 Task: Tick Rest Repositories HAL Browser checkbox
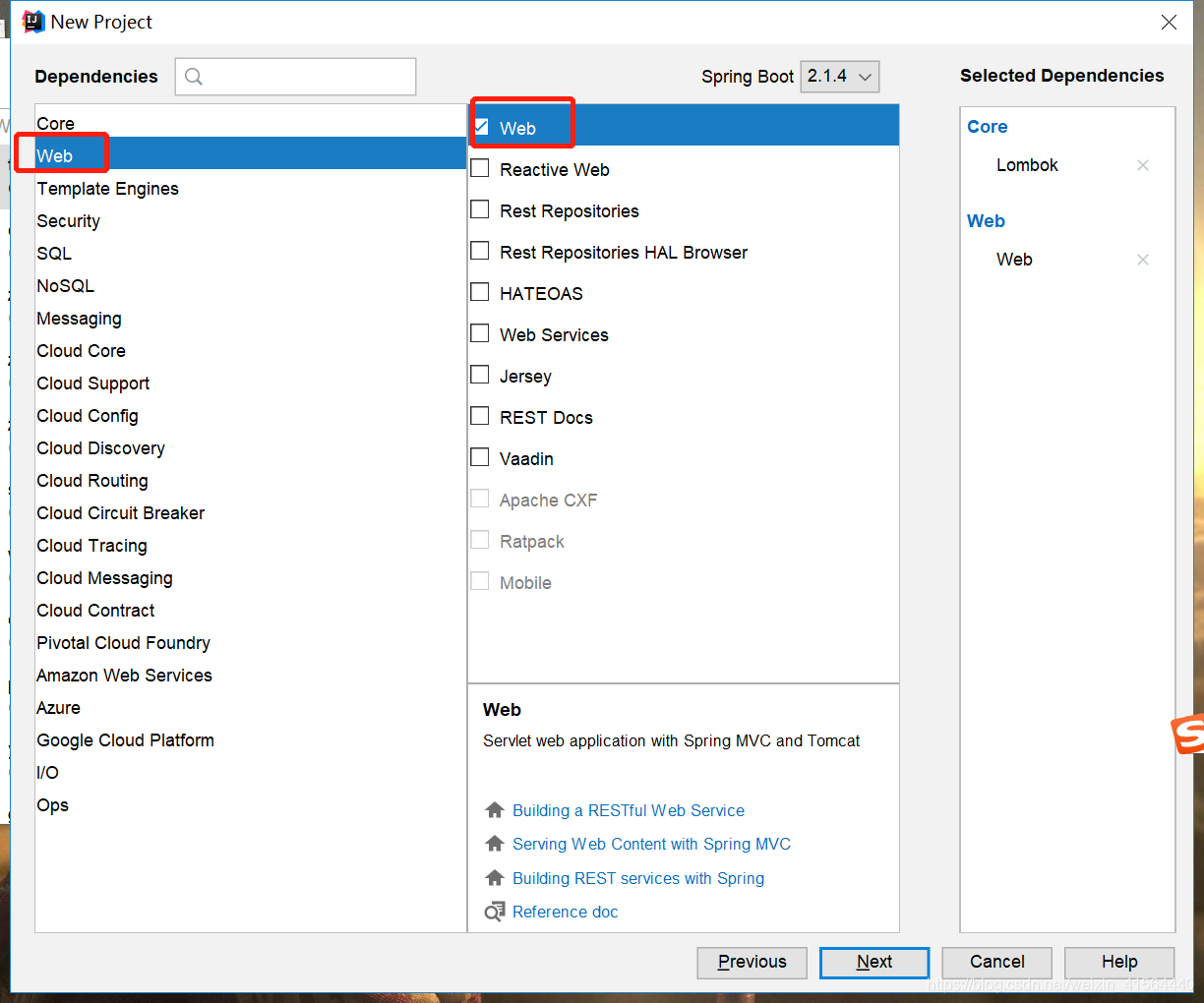(x=480, y=251)
